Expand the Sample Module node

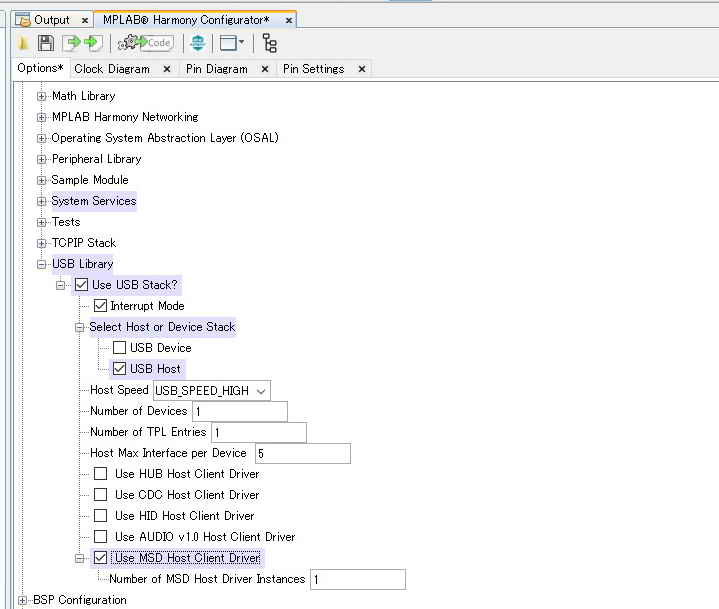[x=41, y=180]
